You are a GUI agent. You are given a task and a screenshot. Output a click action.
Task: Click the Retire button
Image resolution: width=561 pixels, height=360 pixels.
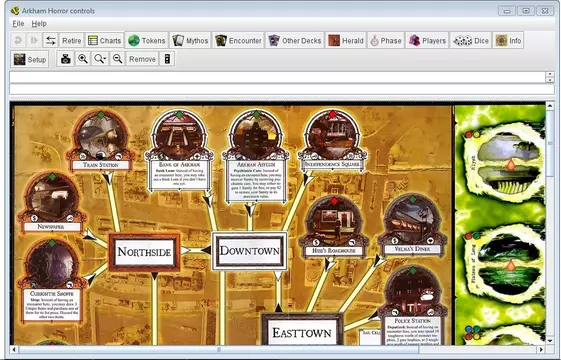(x=72, y=40)
